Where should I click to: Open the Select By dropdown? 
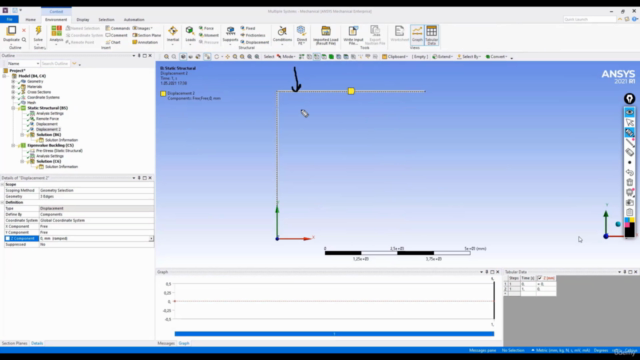pyautogui.click(x=469, y=57)
